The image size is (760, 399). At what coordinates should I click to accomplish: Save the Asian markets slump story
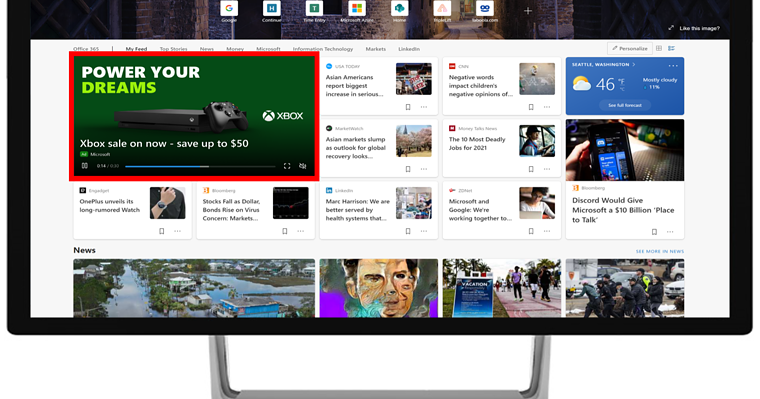408,169
